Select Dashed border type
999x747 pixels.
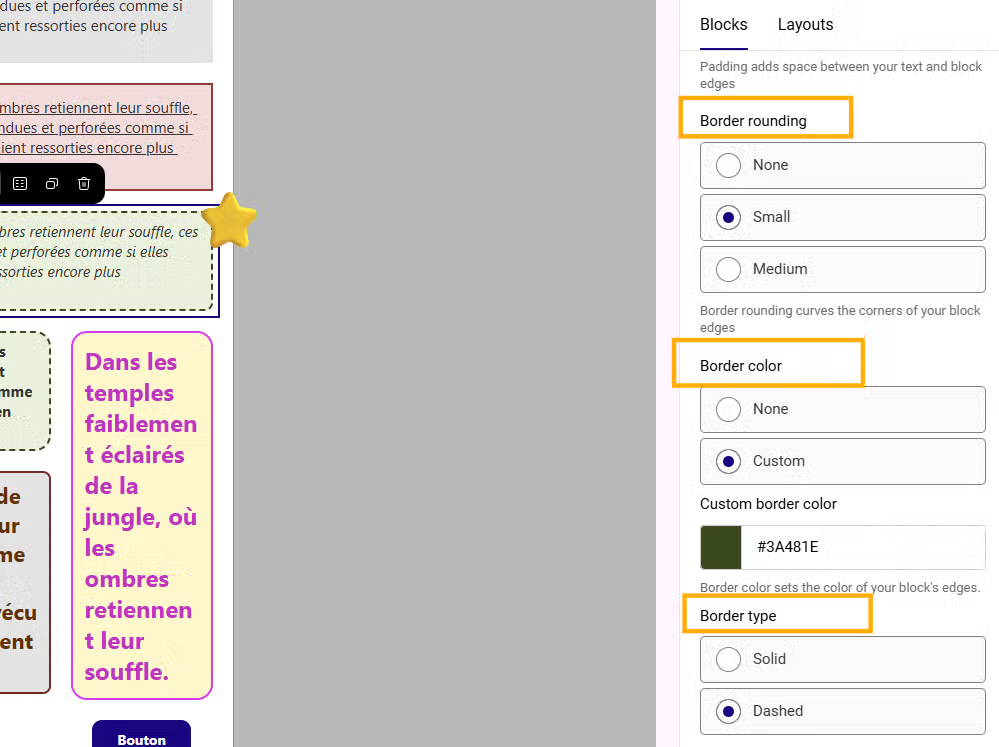(x=842, y=711)
